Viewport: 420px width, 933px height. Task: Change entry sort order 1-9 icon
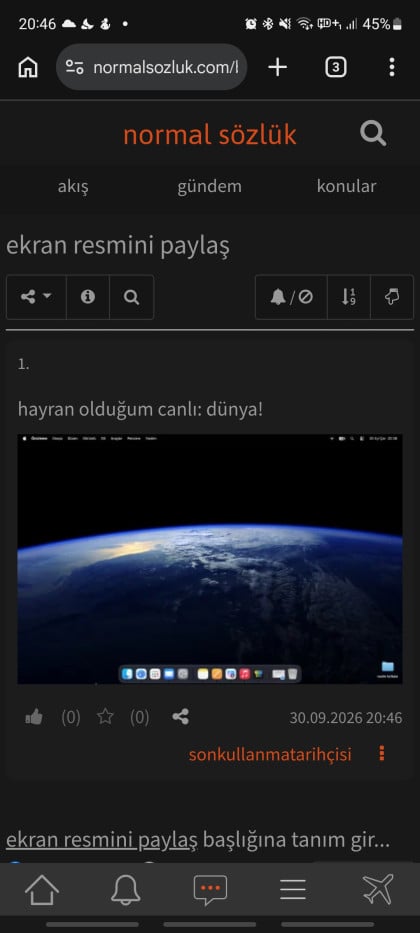[349, 297]
